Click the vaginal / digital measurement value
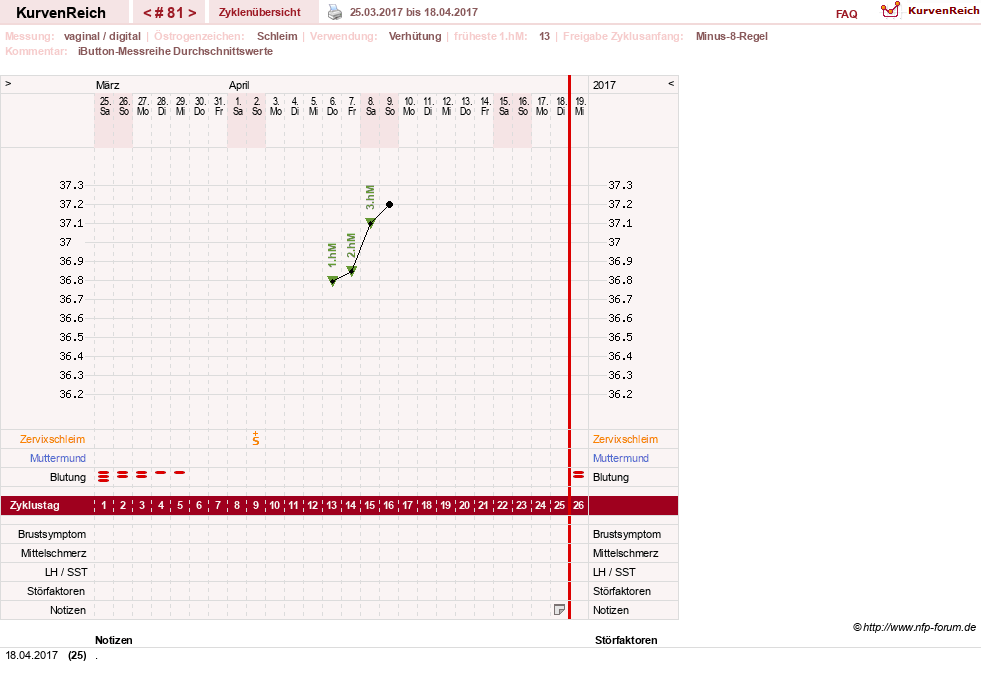The width and height of the screenshot is (981, 679). 102,36
